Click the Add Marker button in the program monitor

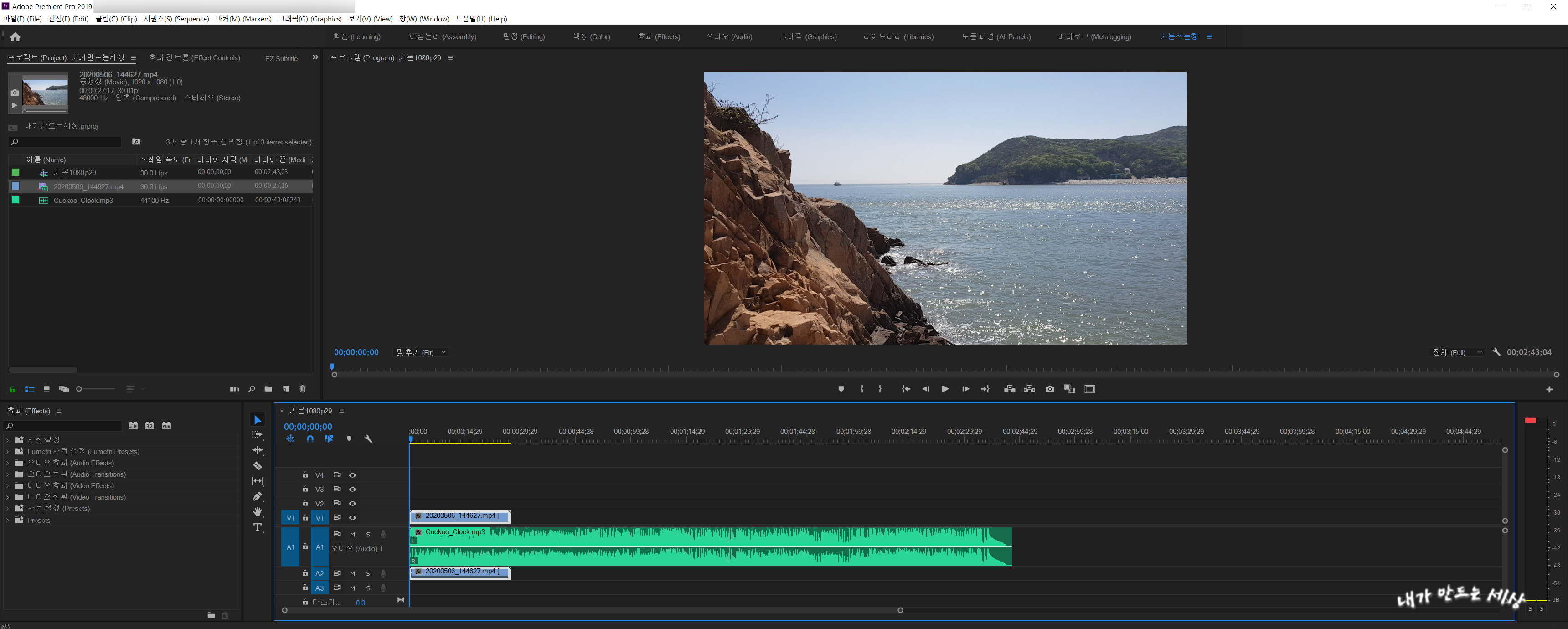(x=841, y=389)
